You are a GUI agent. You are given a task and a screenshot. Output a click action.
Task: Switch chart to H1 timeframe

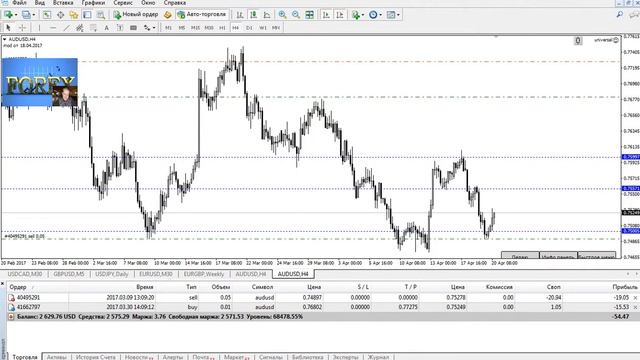tap(222, 28)
